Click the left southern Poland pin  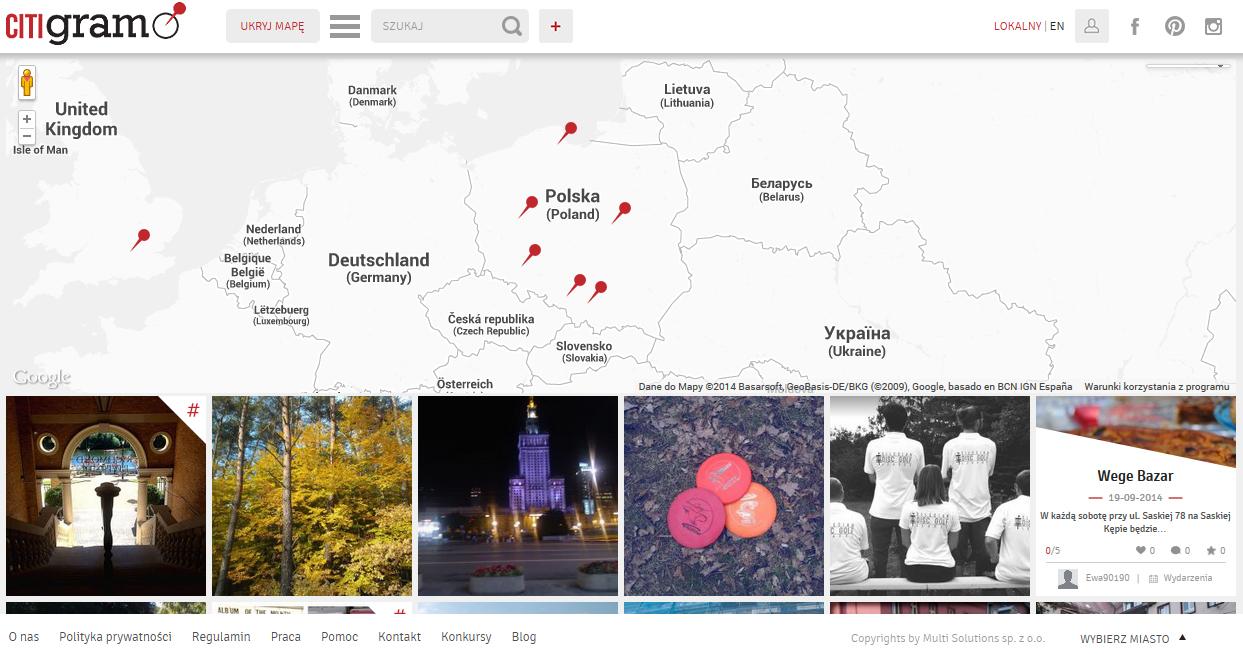(576, 284)
